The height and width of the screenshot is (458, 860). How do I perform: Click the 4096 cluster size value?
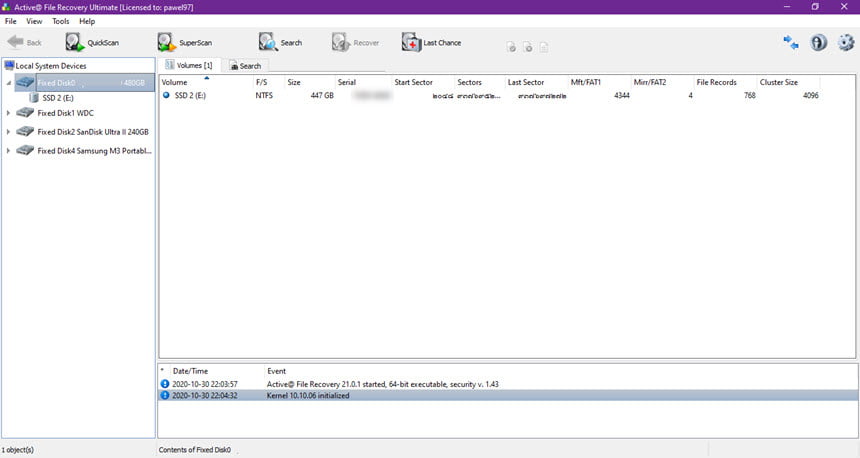[810, 95]
